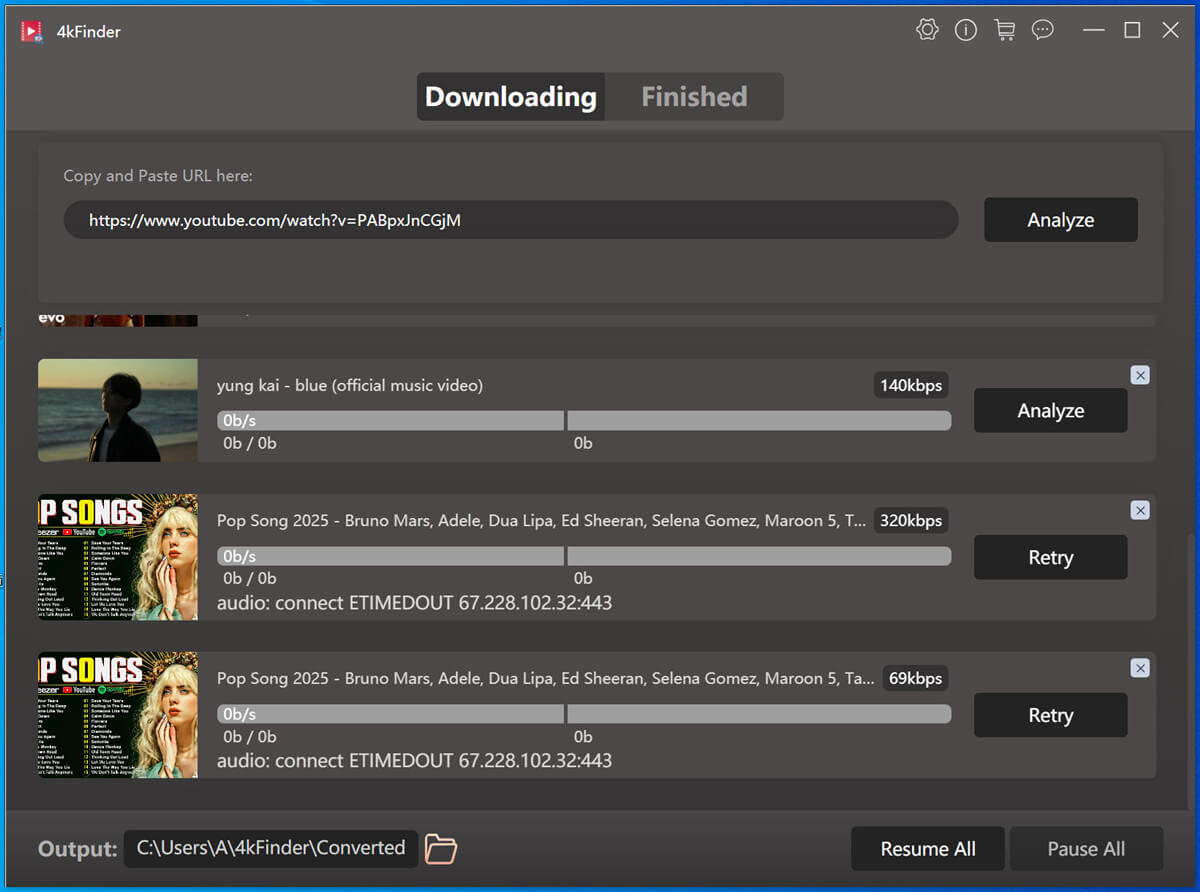This screenshot has height=892, width=1200.
Task: Retry the 69kbps Pop Song download
Action: [x=1050, y=716]
